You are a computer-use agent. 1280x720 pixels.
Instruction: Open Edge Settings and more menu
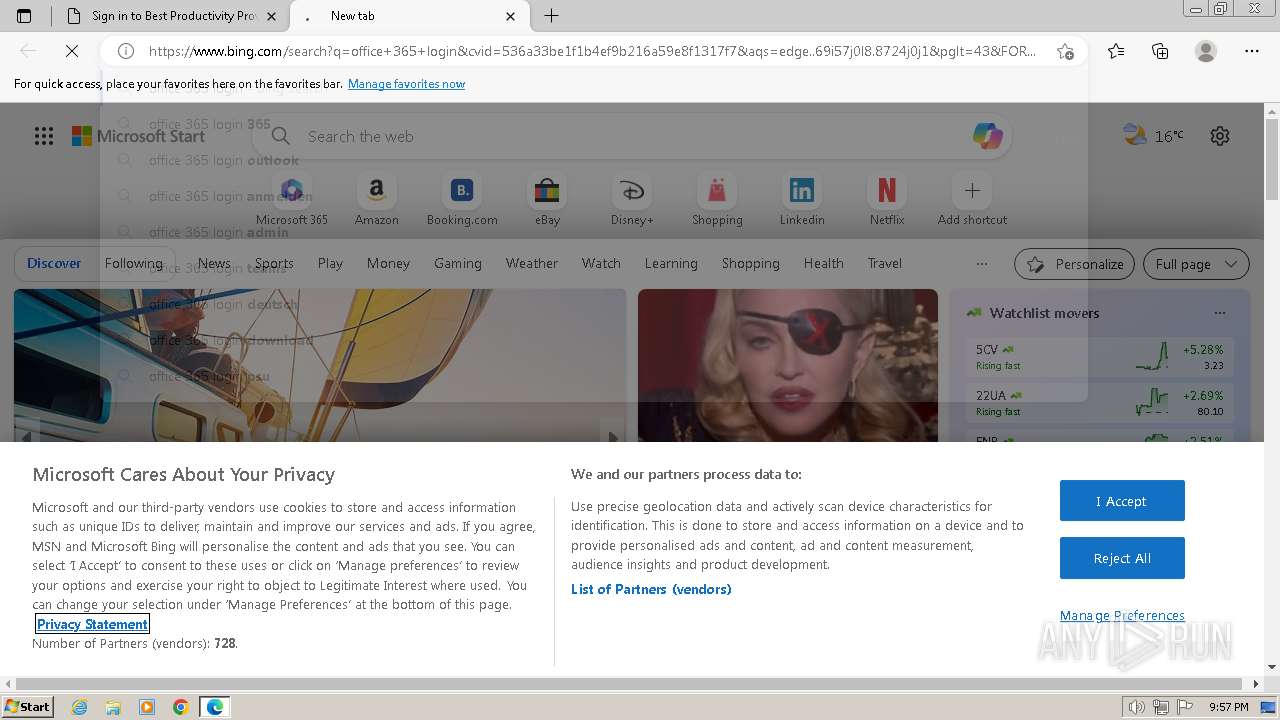point(1252,51)
